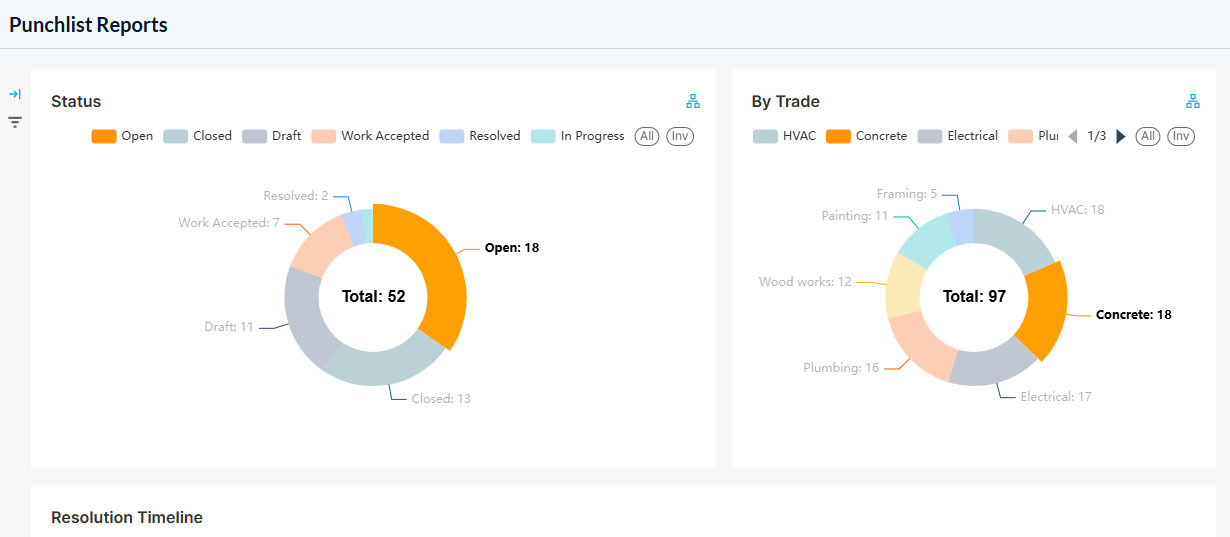1230x537 pixels.
Task: Hide Work Accepted series in Status legend
Action: 370,136
